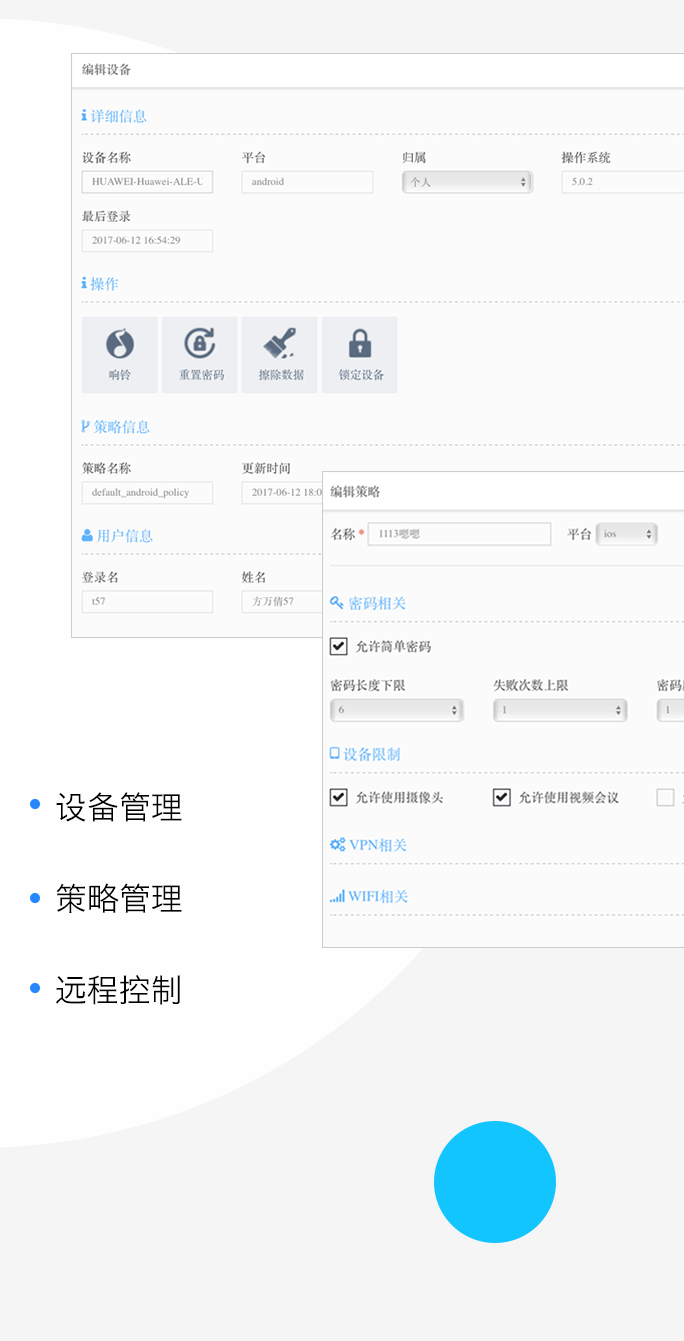
Task: Open the 失败次数上限 dropdown
Action: 560,710
